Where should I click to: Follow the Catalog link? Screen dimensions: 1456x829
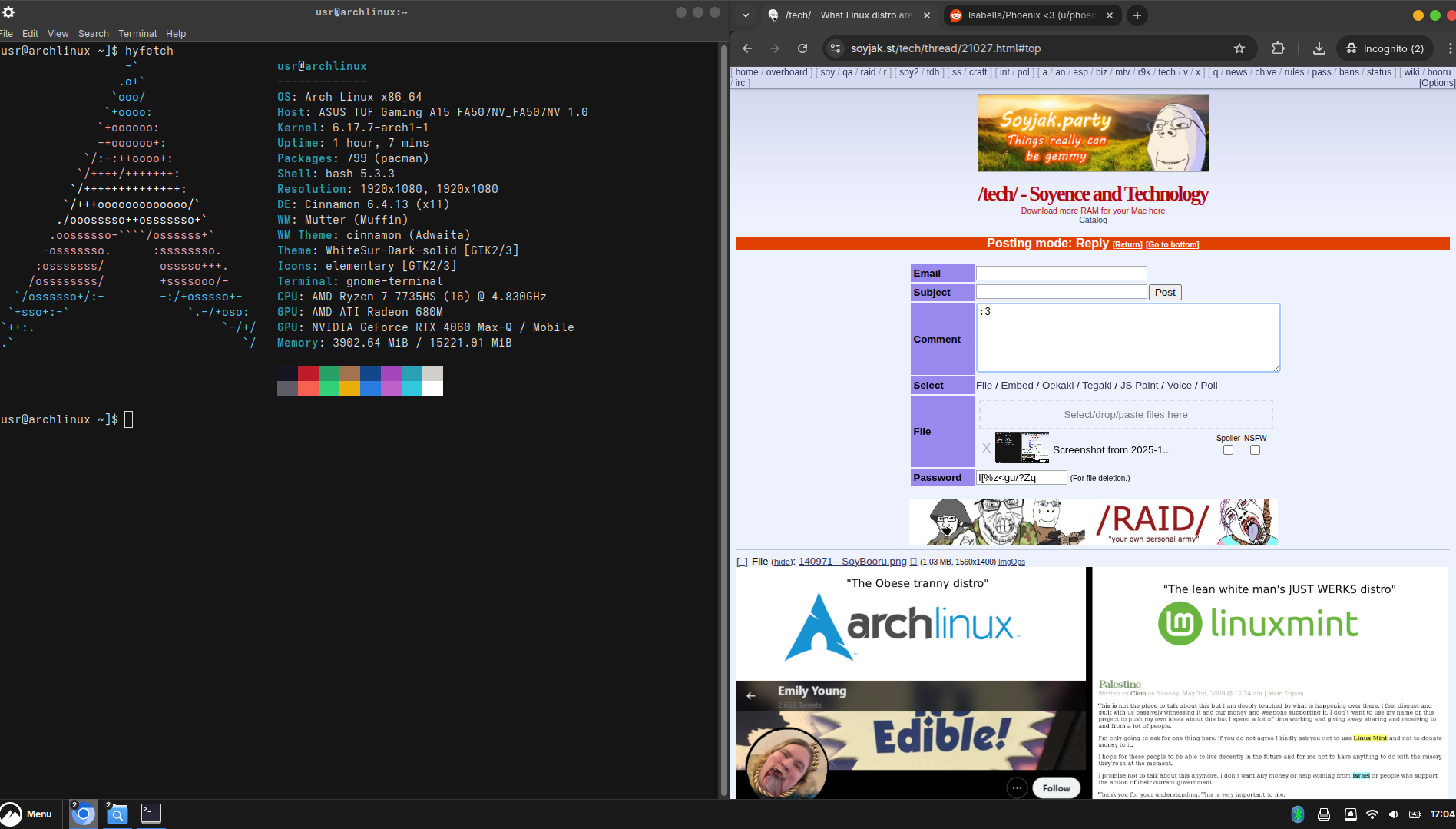(x=1093, y=221)
